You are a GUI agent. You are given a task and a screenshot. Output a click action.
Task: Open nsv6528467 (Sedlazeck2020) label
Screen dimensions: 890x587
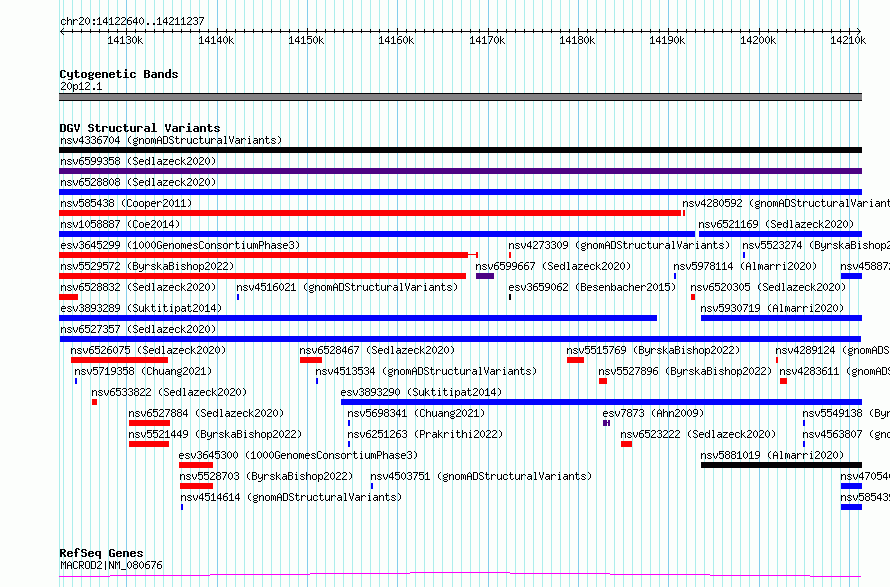377,350
